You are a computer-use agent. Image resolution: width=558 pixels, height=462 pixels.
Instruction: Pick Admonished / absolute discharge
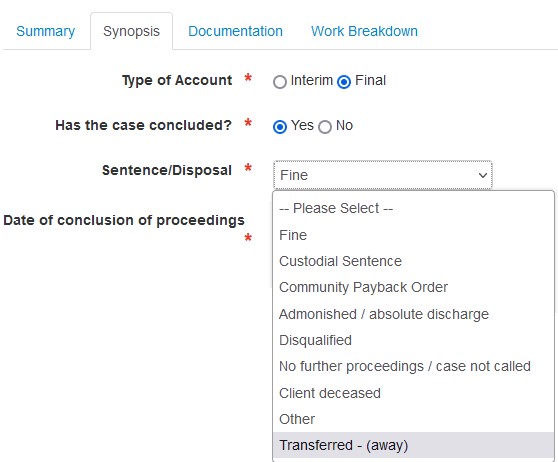click(414, 314)
